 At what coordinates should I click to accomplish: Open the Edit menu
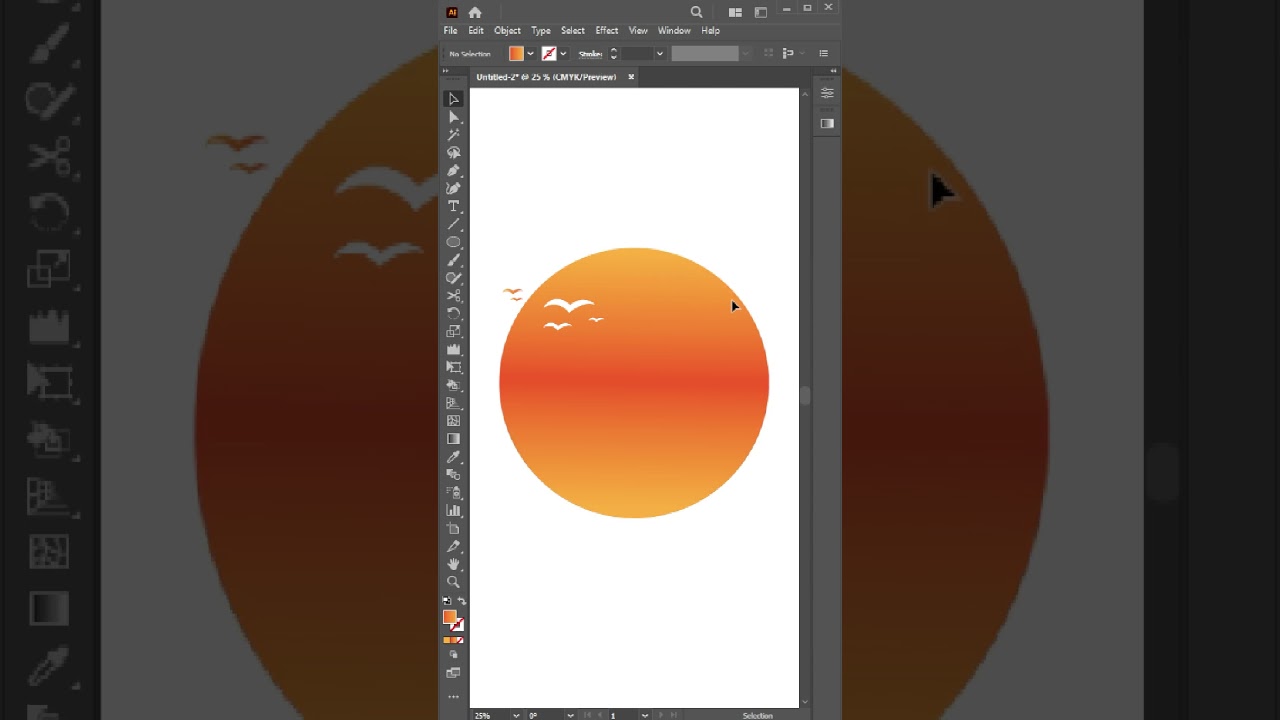(476, 31)
